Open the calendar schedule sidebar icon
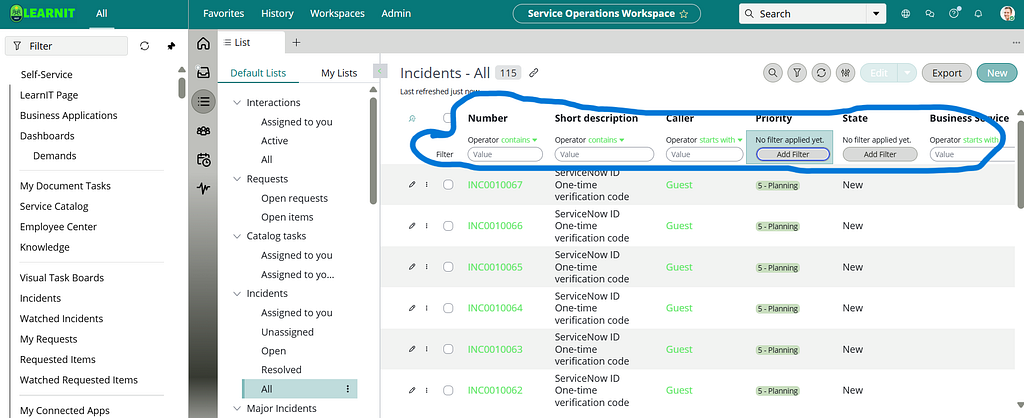The width and height of the screenshot is (1024, 418). point(204,159)
